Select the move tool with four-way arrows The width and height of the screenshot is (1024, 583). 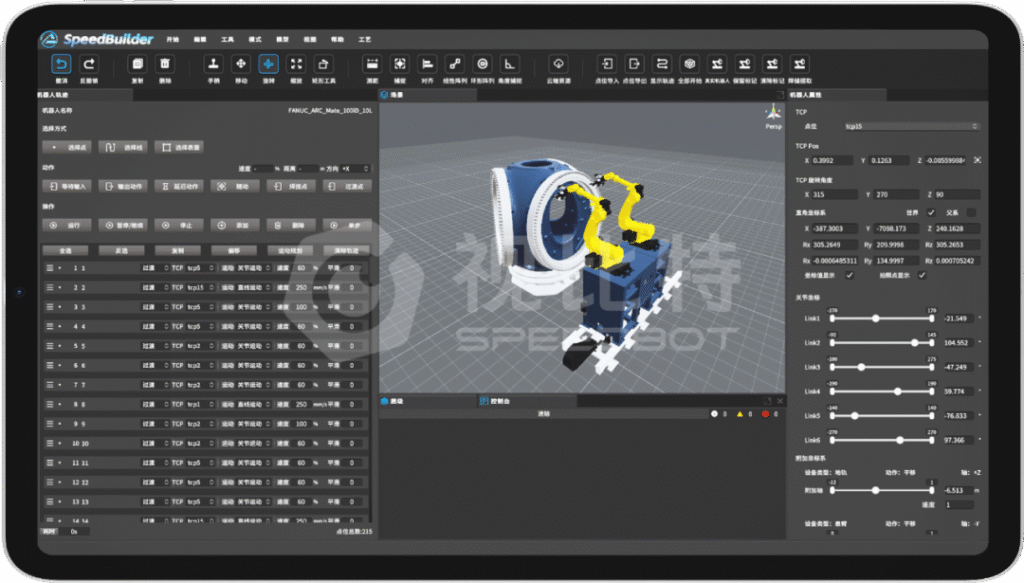click(x=240, y=63)
